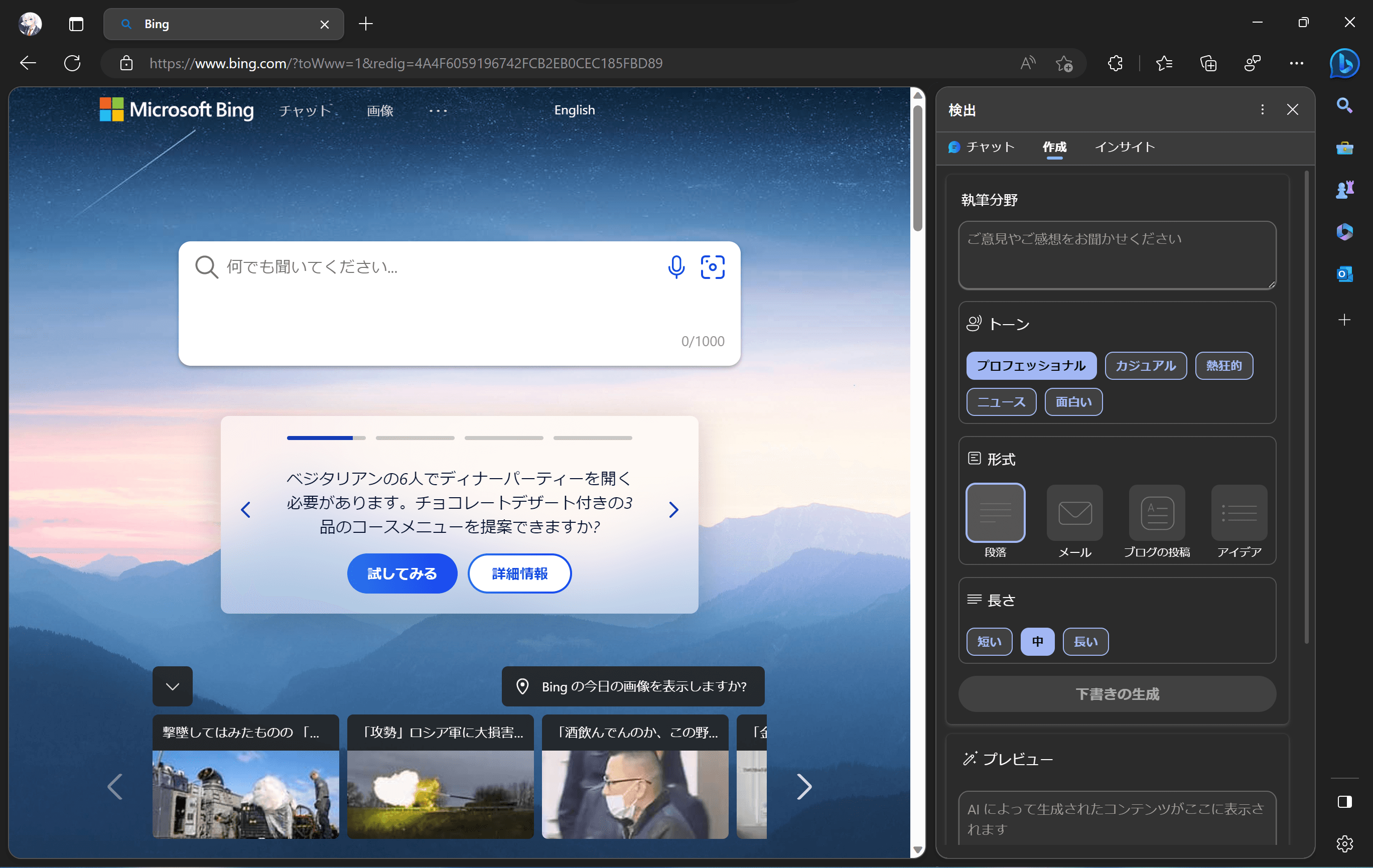This screenshot has height=868, width=1373.
Task: Toggle the Bing Discover sidebar button
Action: 1344,63
